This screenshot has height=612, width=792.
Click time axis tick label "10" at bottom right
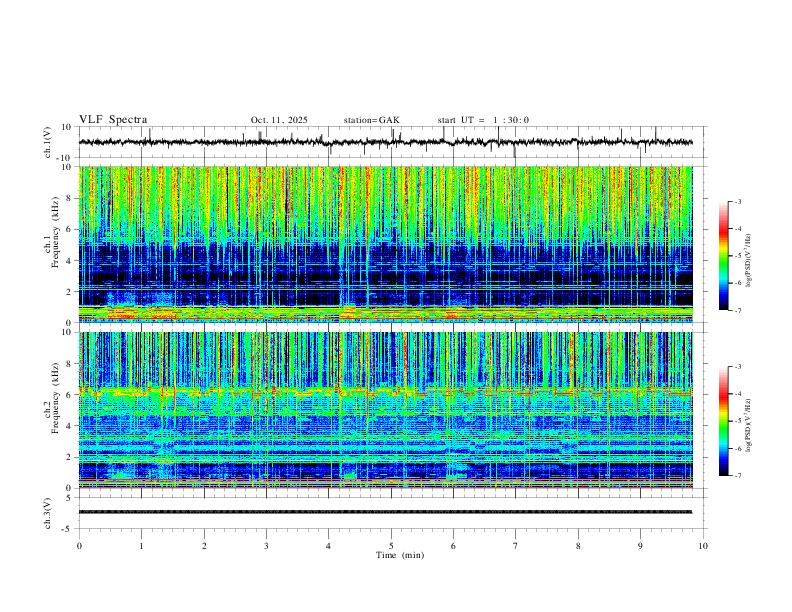click(x=703, y=546)
